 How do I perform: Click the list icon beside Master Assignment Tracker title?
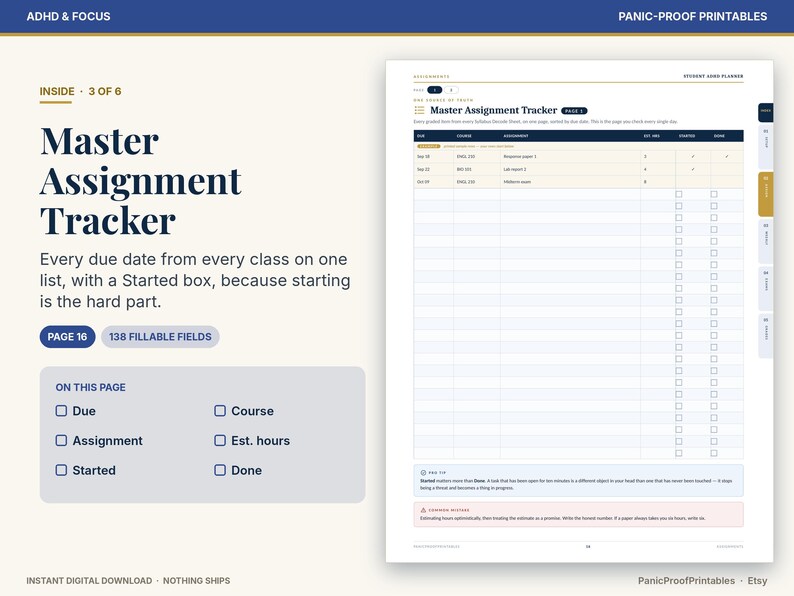[x=419, y=110]
